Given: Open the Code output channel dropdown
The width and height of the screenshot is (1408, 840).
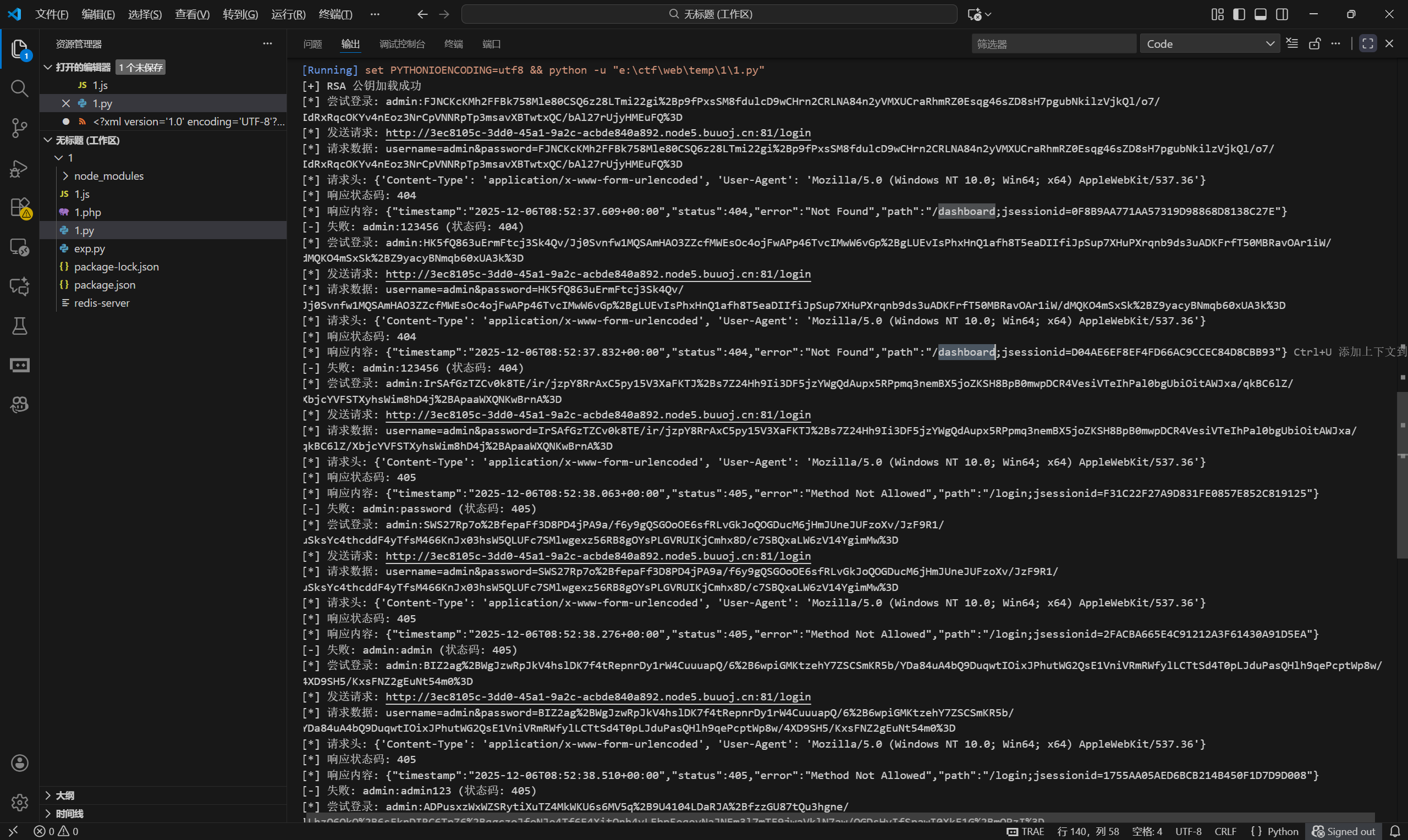Looking at the screenshot, I should [1209, 43].
